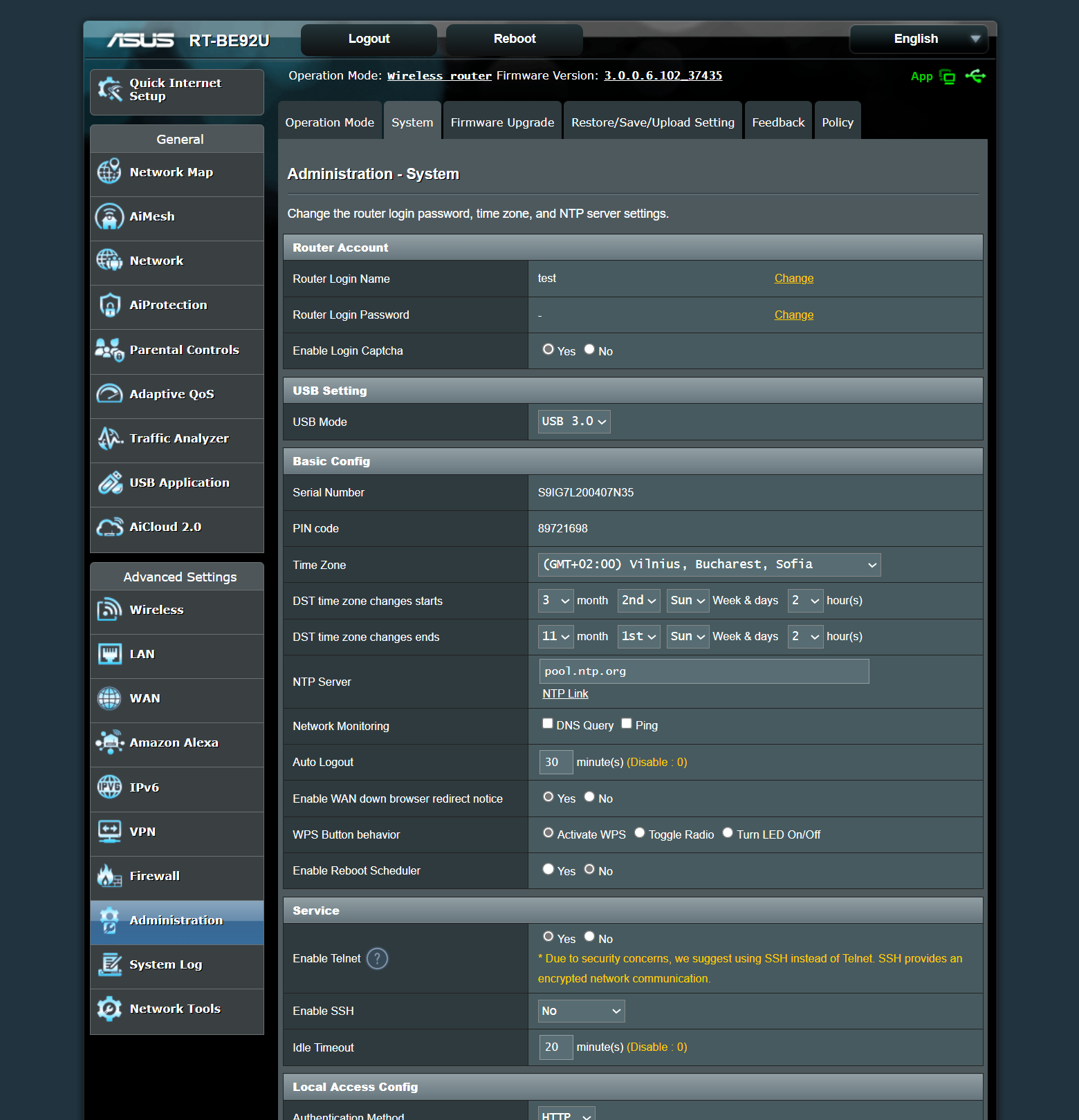The height and width of the screenshot is (1120, 1079).
Task: Select Yes for Enable Login Captcha
Action: pyautogui.click(x=548, y=350)
